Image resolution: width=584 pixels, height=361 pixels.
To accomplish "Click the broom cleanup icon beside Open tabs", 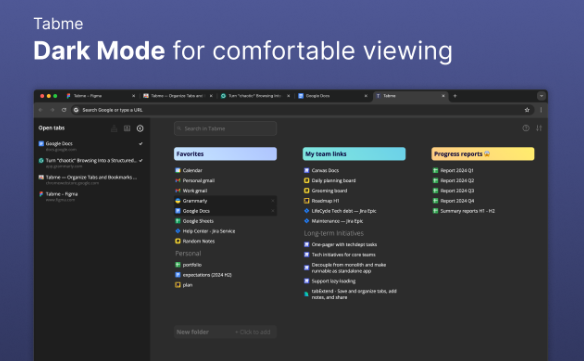I will 114,128.
